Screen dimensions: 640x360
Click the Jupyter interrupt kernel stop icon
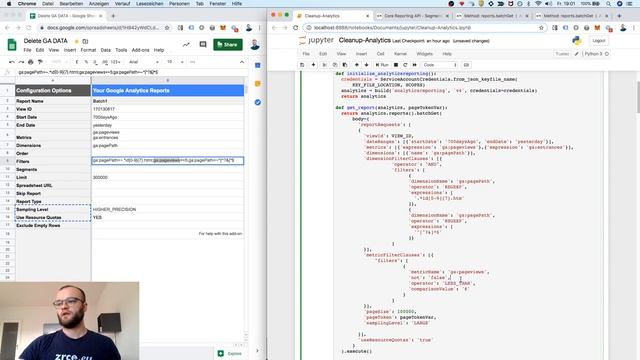click(x=396, y=65)
